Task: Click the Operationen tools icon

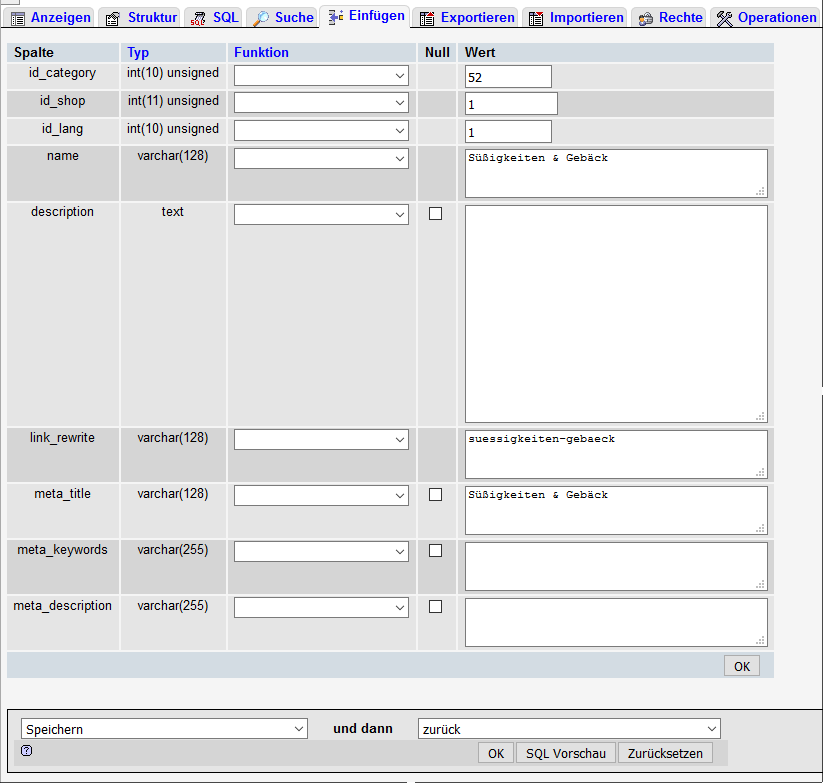Action: click(724, 19)
